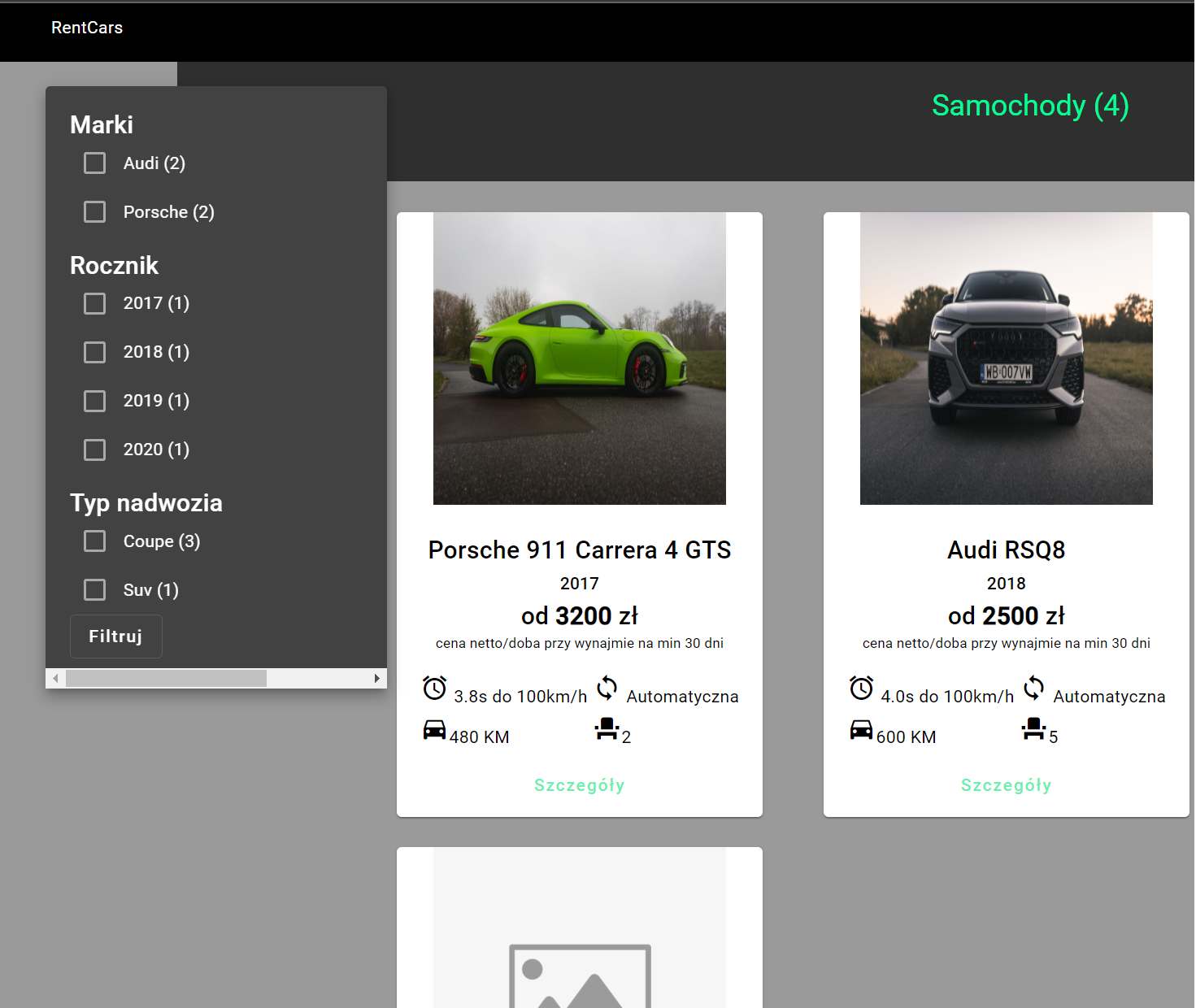
Task: Click the Audi RSQ8 photo
Action: click(x=1007, y=358)
